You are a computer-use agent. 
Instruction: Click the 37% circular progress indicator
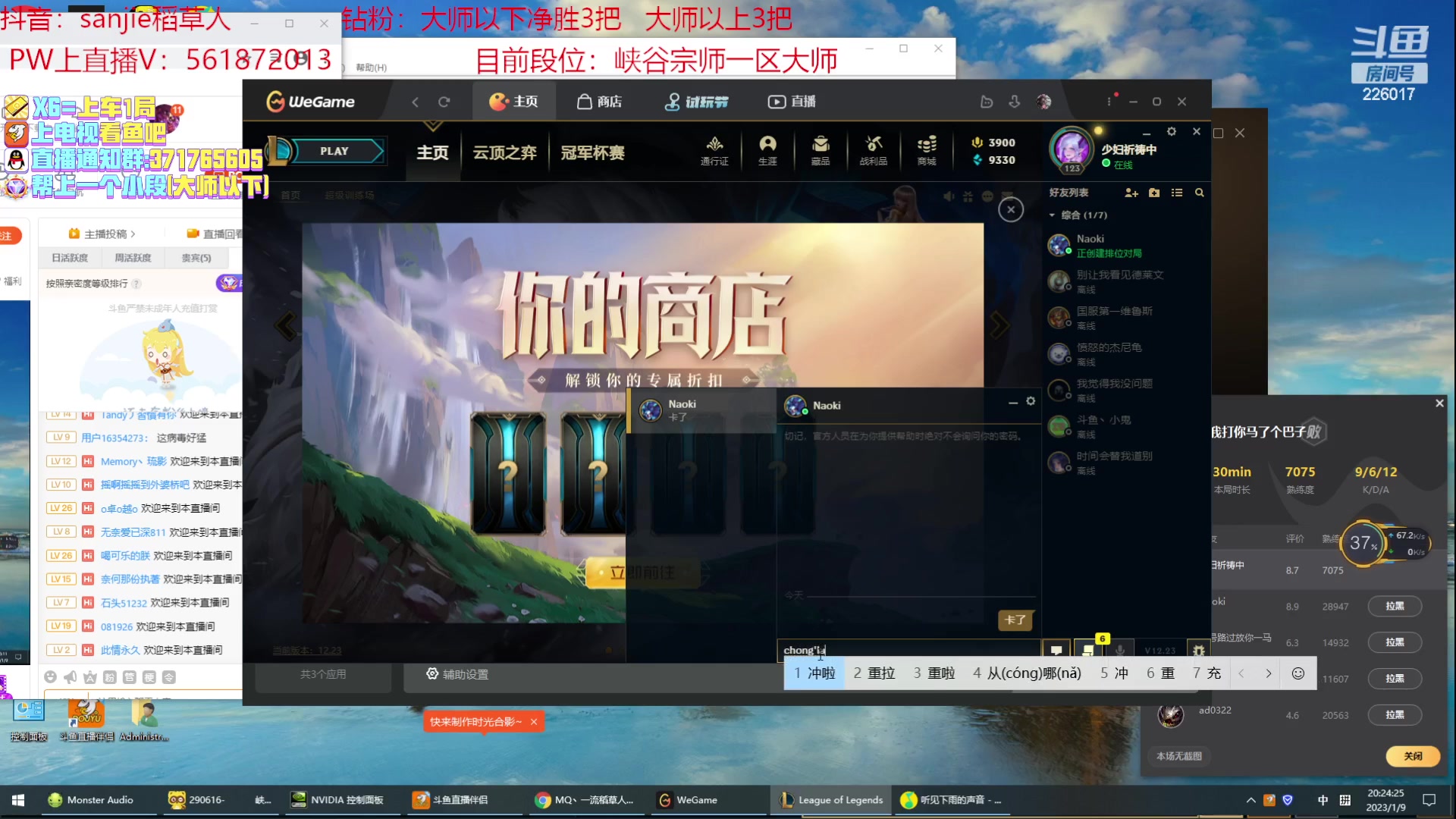tap(1363, 543)
